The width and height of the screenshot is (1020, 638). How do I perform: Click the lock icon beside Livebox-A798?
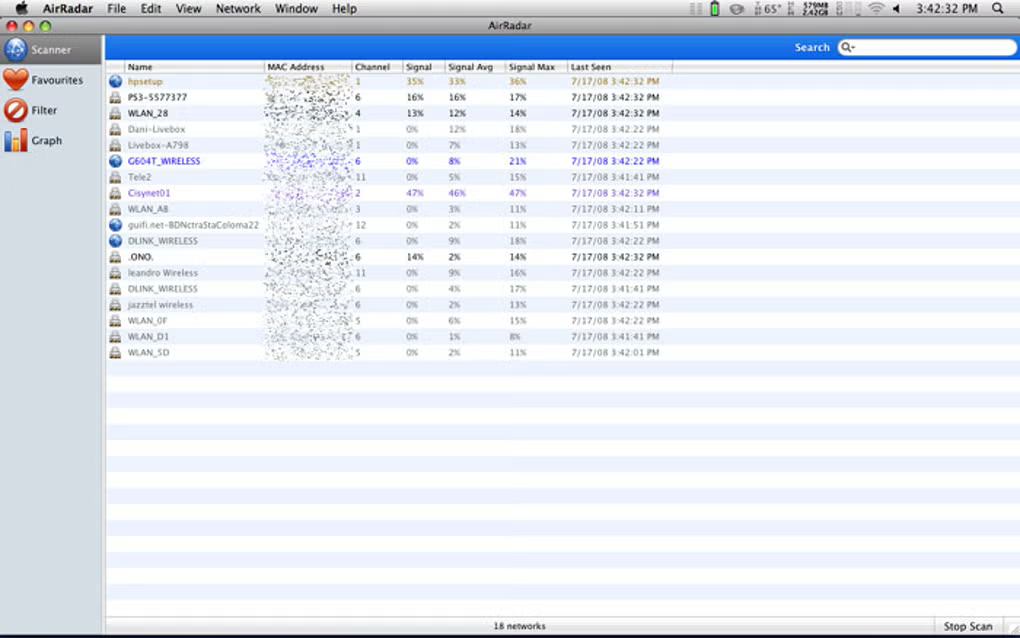(115, 145)
